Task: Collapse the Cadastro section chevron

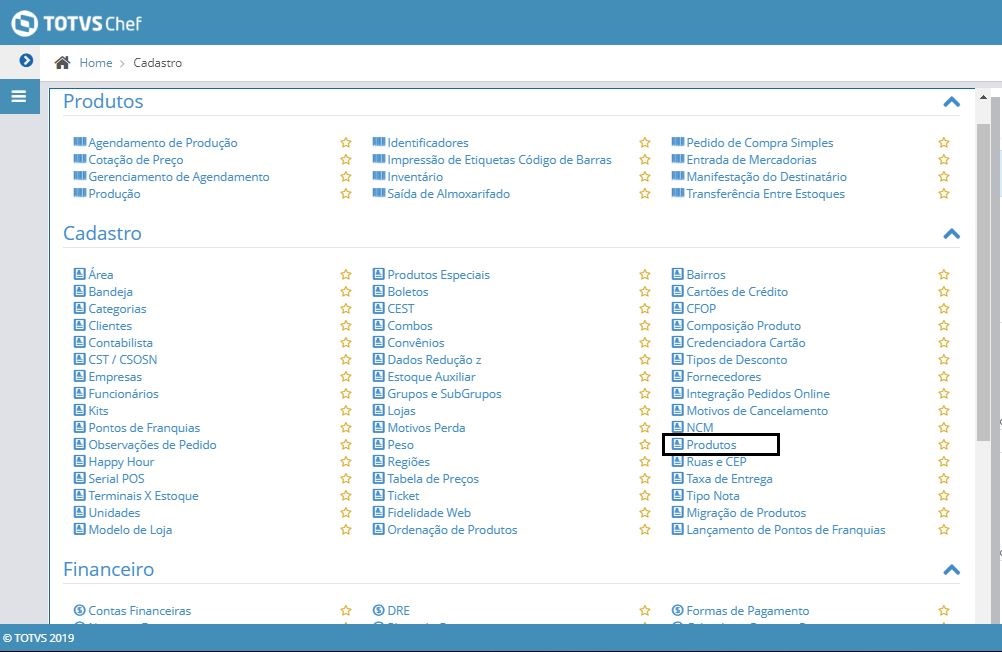Action: [952, 233]
